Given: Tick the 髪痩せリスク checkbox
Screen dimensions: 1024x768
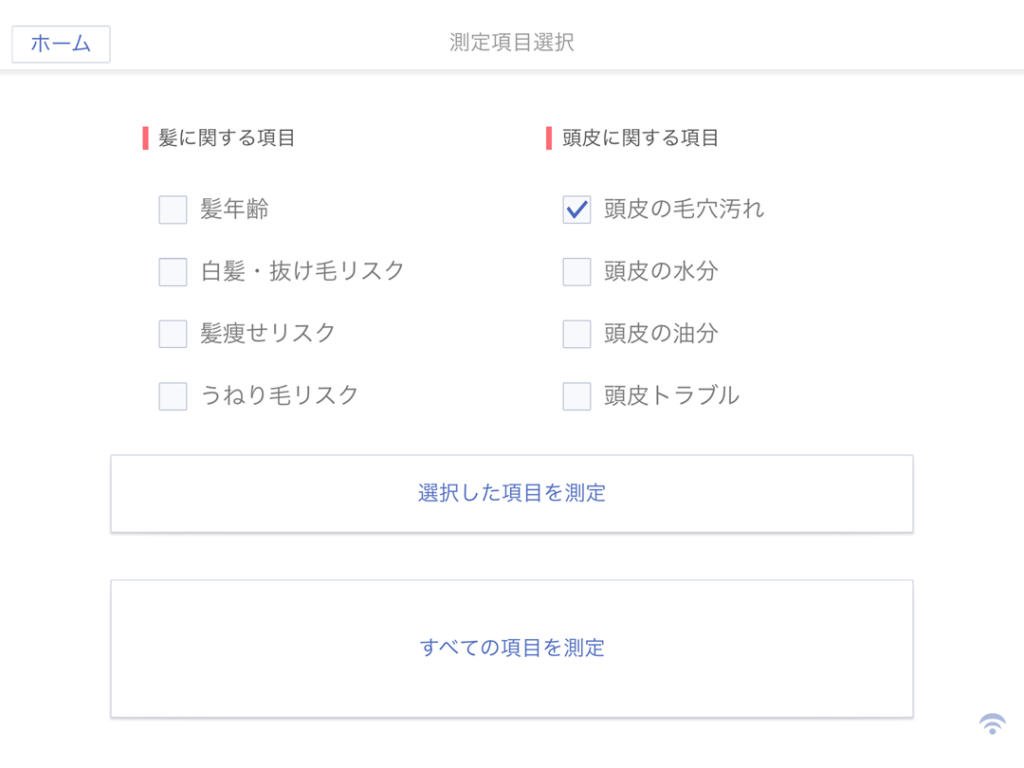Looking at the screenshot, I should pos(173,334).
